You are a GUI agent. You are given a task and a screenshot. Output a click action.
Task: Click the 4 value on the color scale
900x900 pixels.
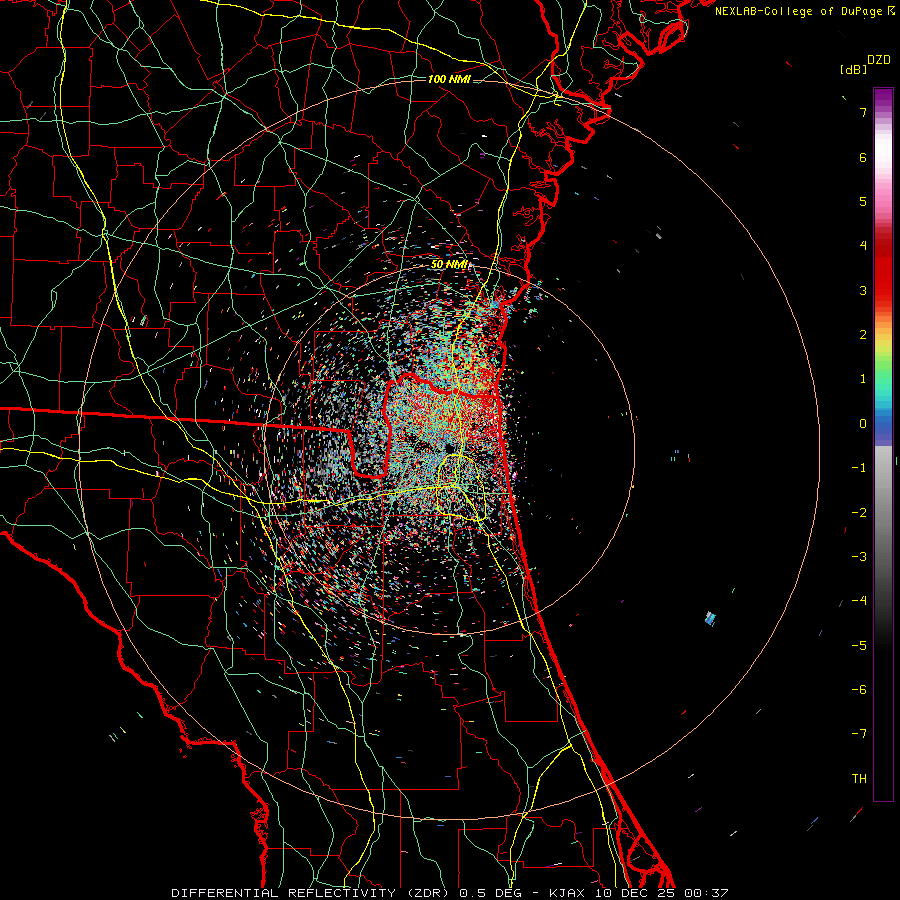point(863,246)
